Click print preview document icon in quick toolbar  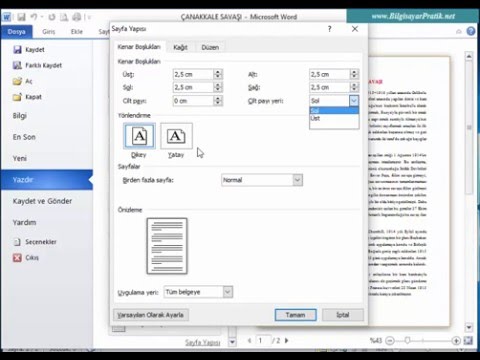point(64,17)
